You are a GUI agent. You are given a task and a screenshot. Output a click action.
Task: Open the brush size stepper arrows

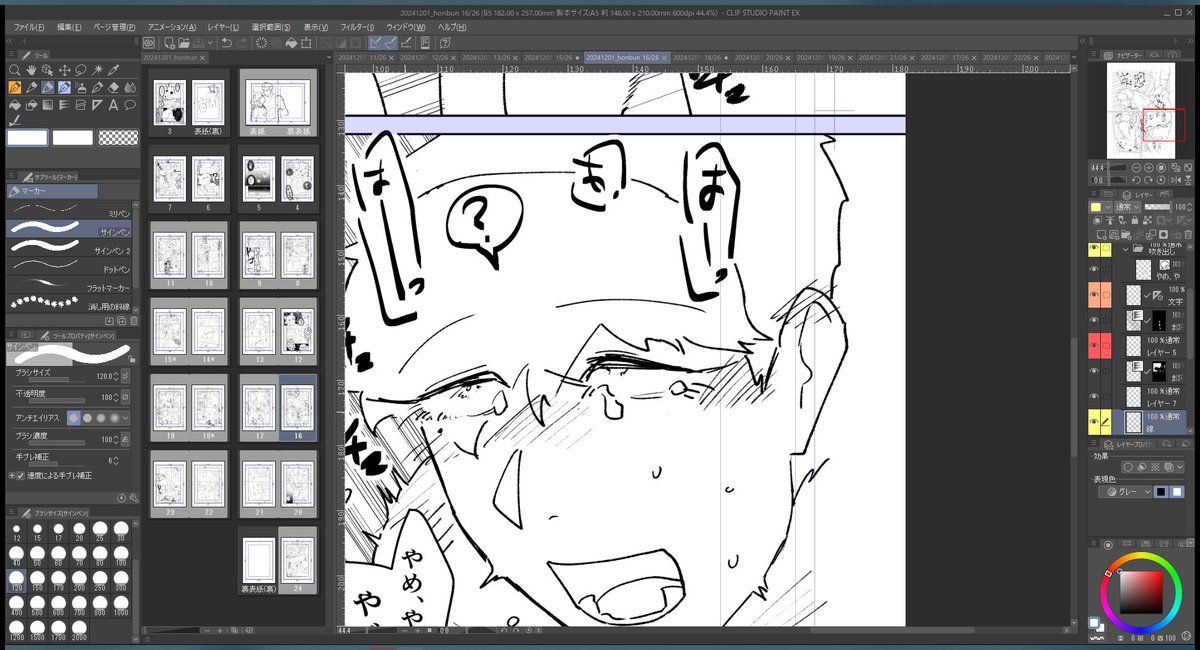click(117, 376)
